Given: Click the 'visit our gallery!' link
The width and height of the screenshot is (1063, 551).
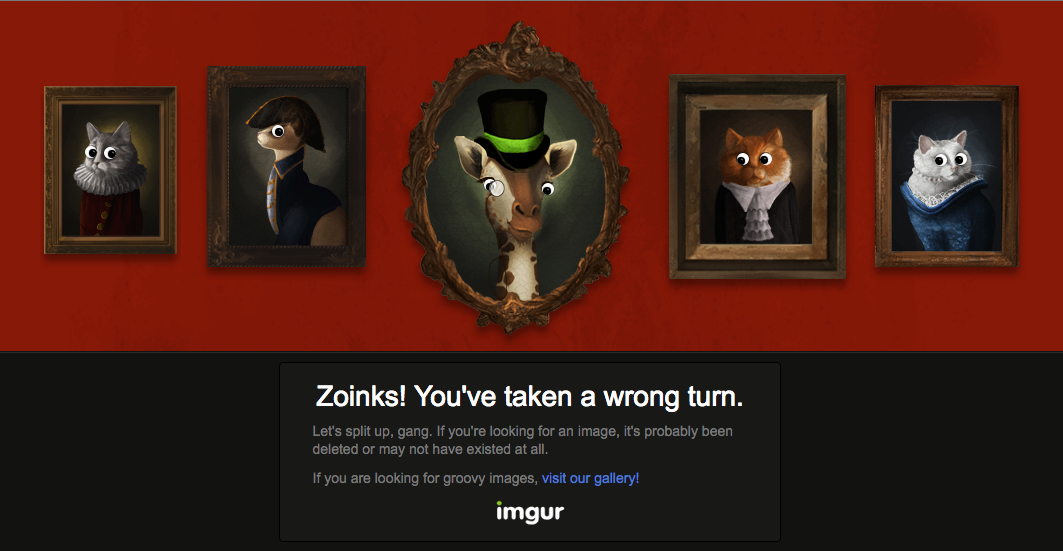Looking at the screenshot, I should pyautogui.click(x=590, y=478).
